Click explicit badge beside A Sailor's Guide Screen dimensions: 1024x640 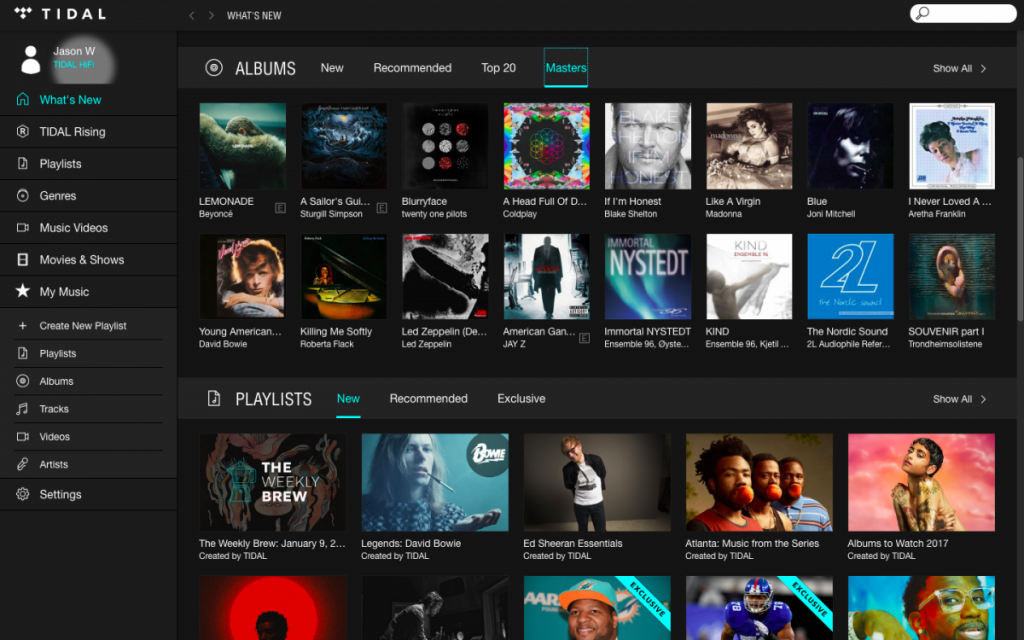[382, 208]
